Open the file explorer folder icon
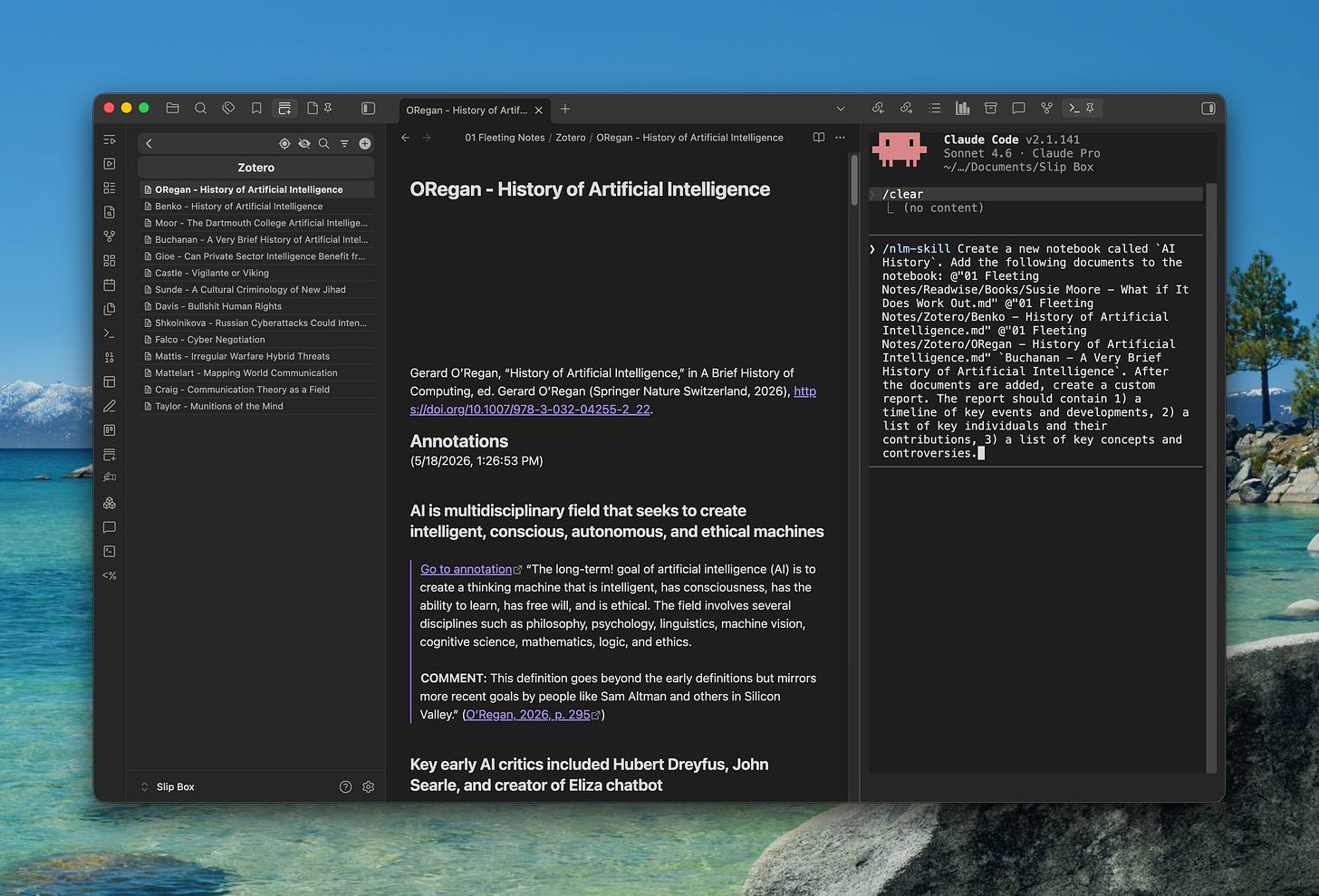The height and width of the screenshot is (896, 1319). tap(172, 109)
